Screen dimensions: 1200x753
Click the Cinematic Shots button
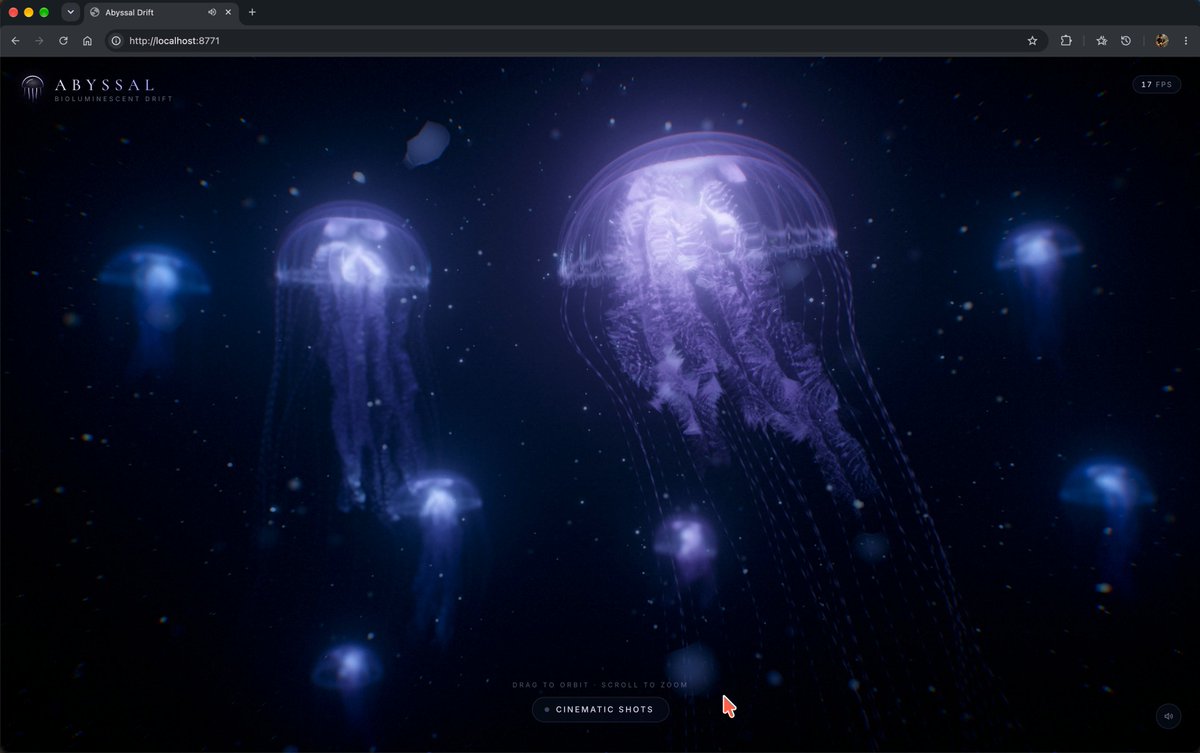[x=600, y=709]
